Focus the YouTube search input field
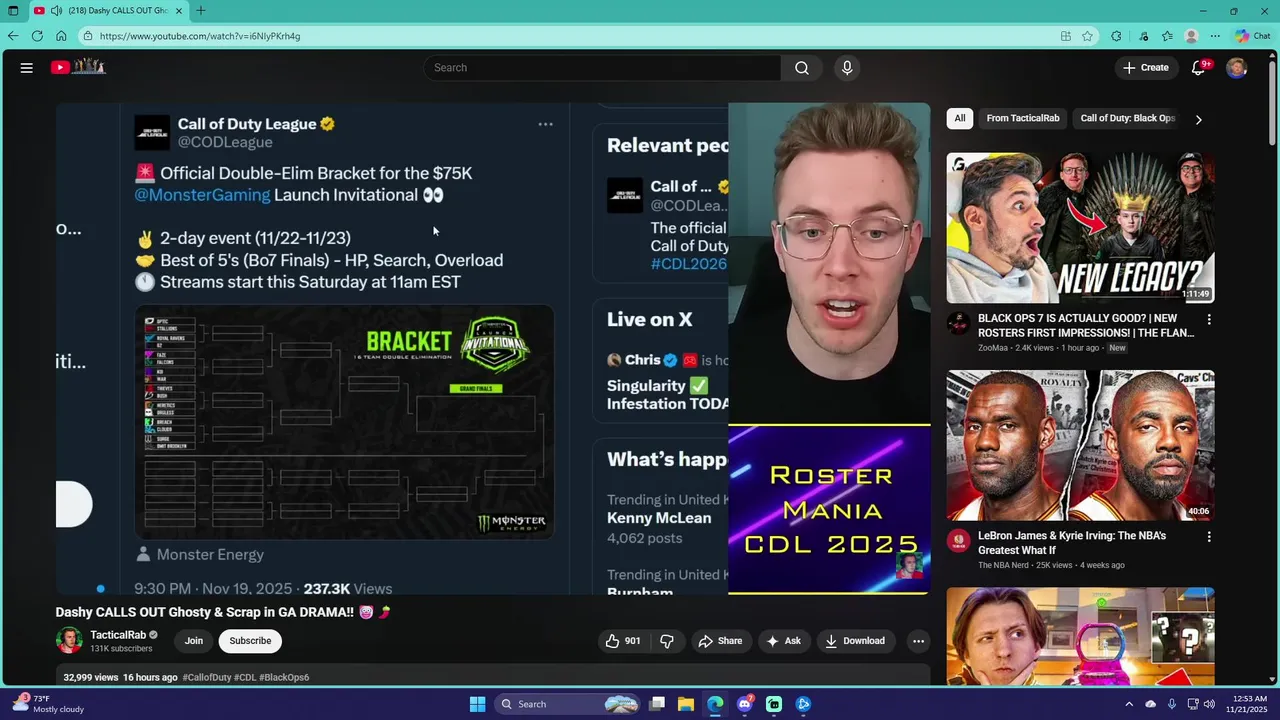1280x720 pixels. click(x=602, y=68)
